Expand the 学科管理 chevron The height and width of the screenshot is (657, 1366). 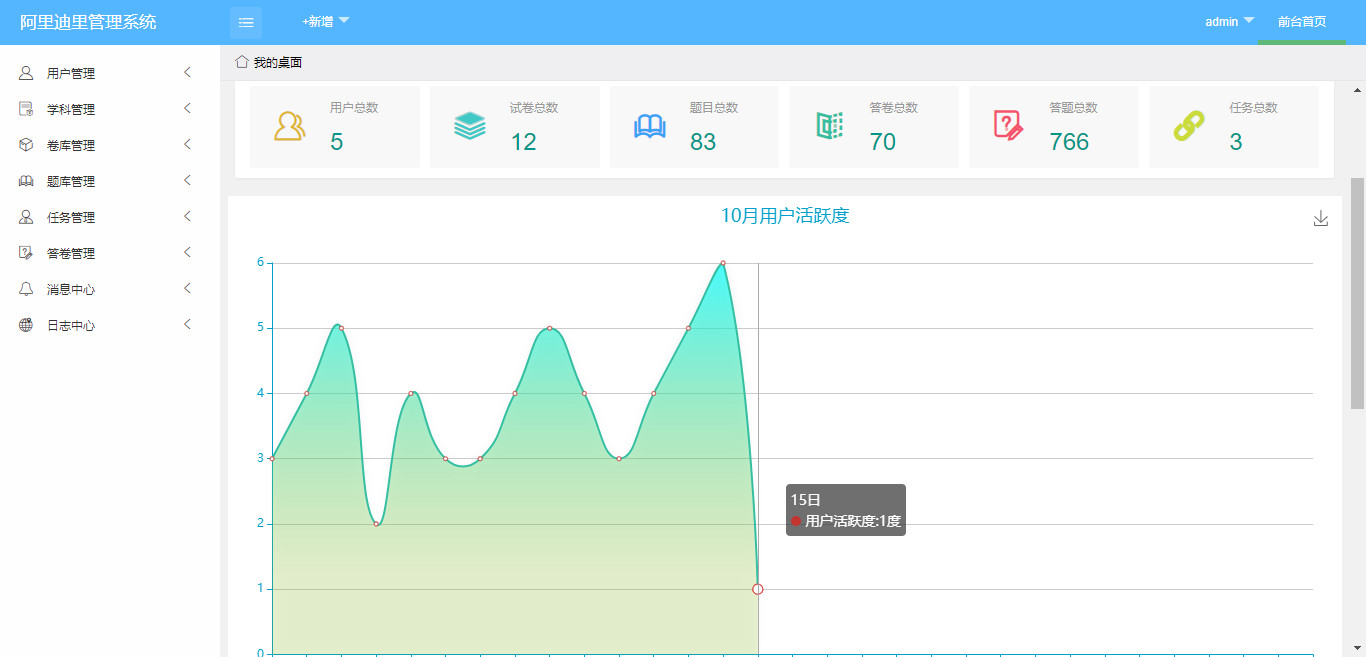[187, 109]
